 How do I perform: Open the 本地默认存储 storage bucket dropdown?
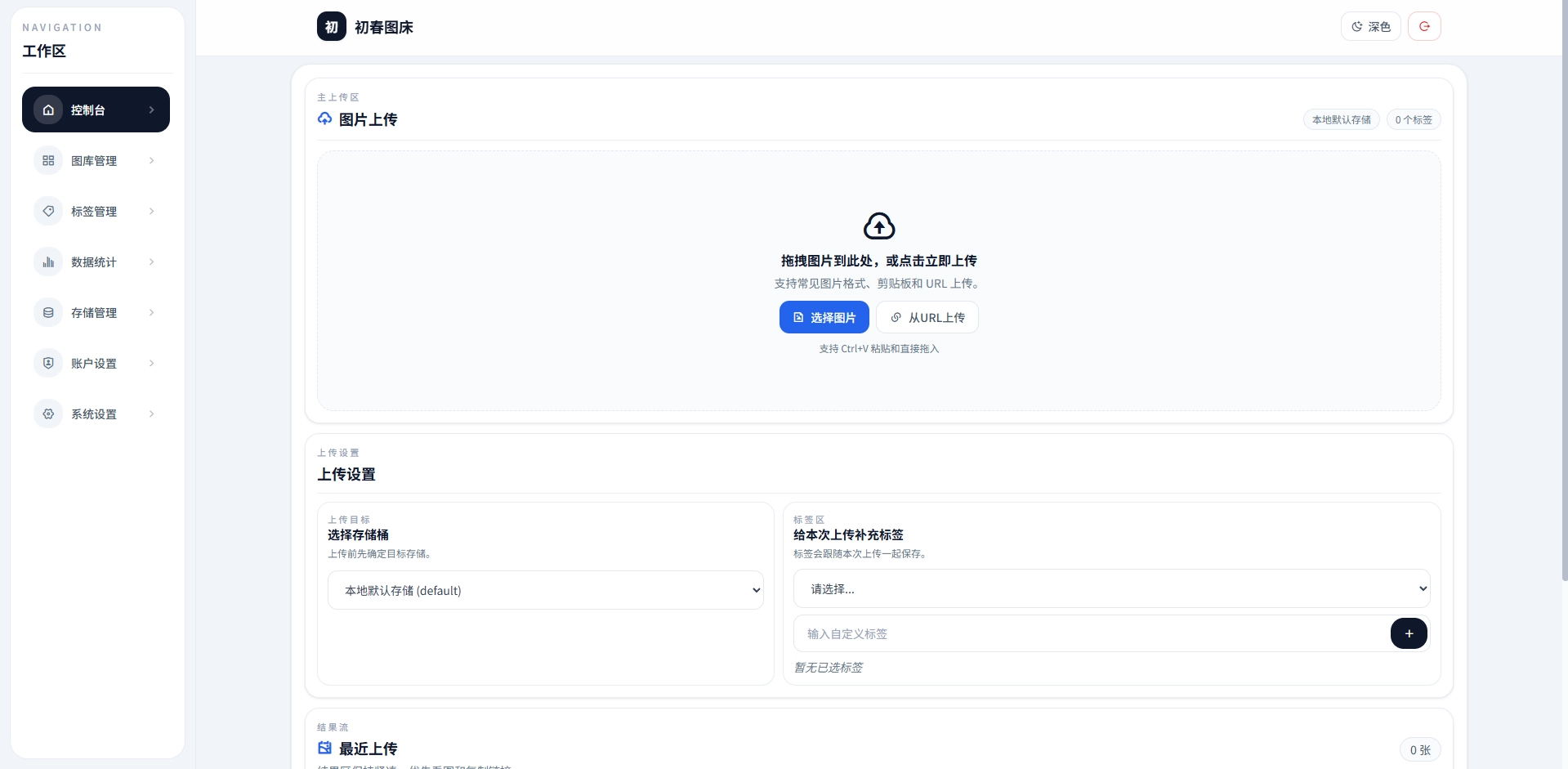point(546,590)
